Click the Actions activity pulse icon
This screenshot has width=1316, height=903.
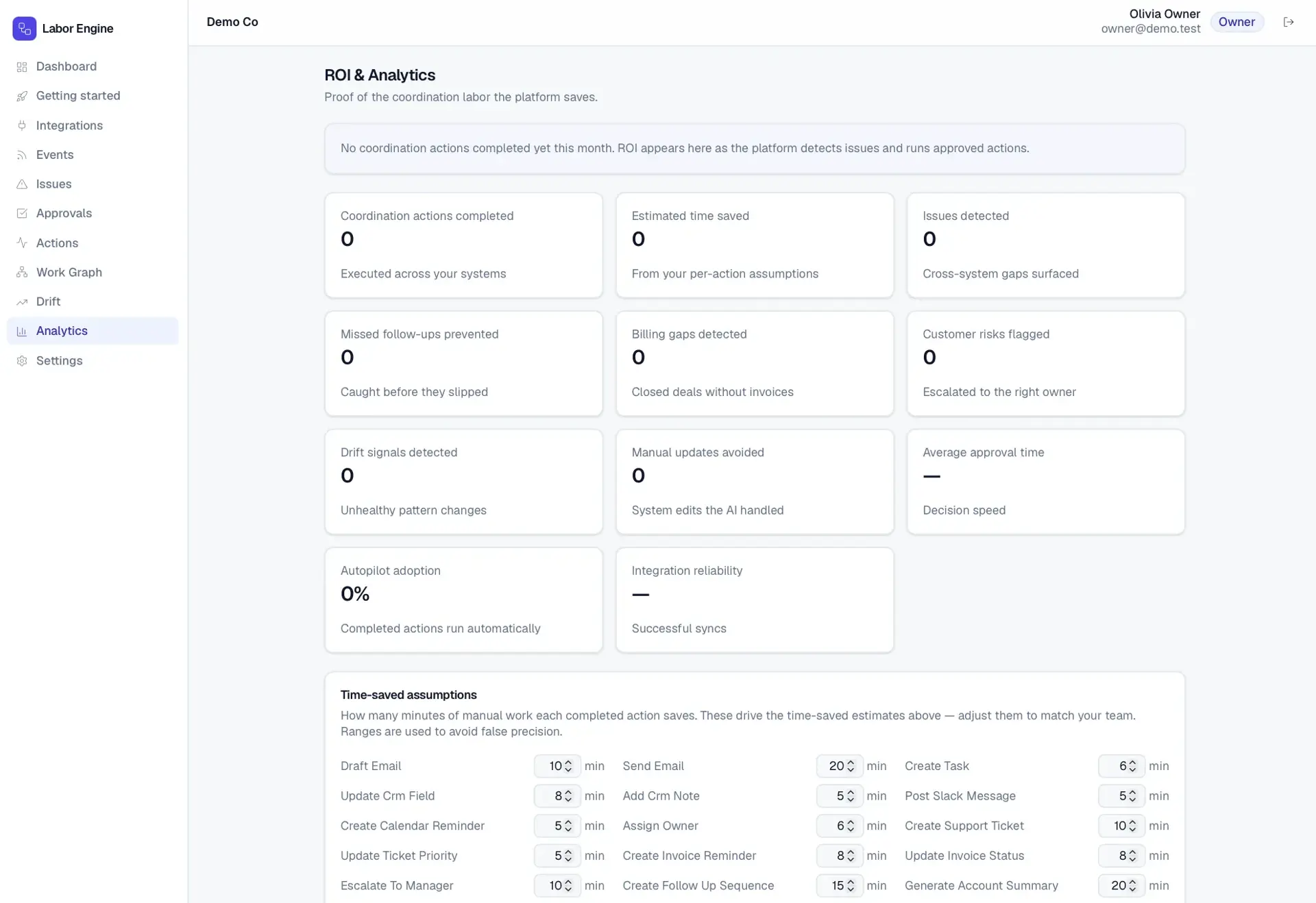pos(22,243)
